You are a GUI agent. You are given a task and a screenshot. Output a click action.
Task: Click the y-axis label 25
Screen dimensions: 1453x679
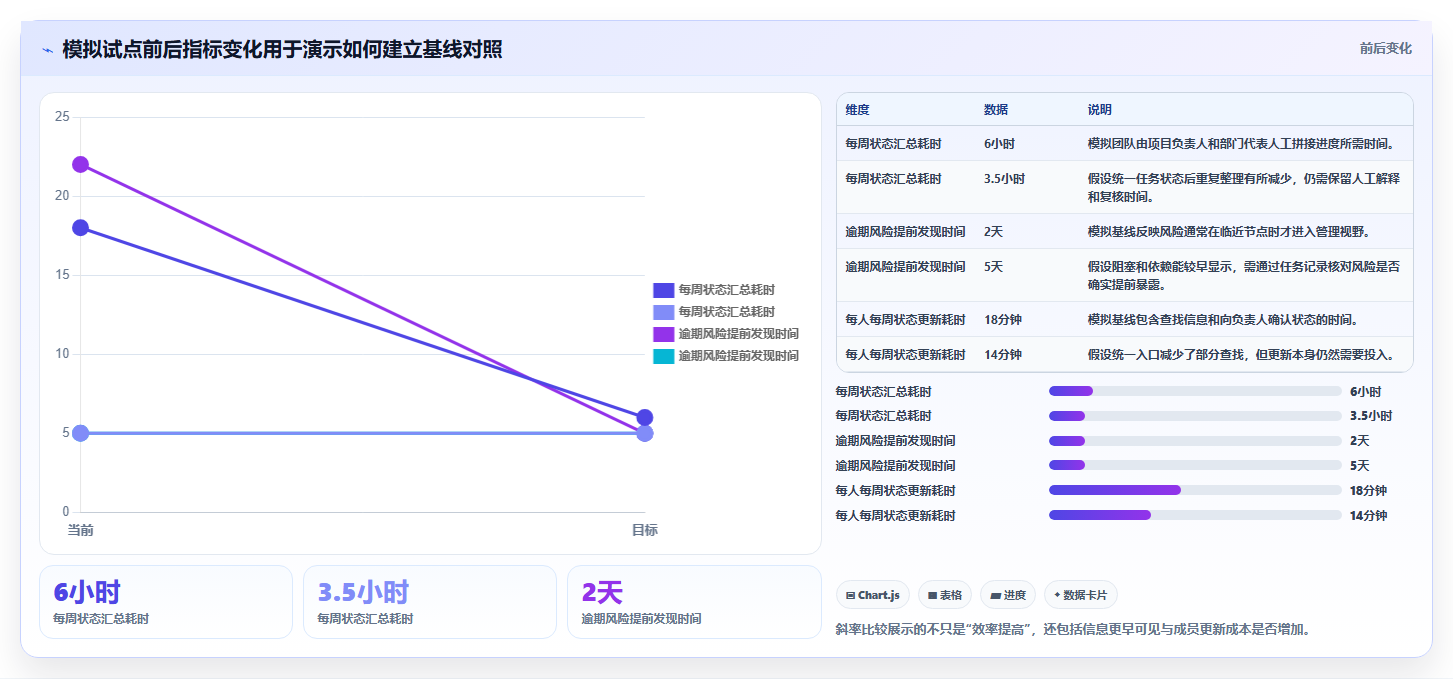point(62,117)
